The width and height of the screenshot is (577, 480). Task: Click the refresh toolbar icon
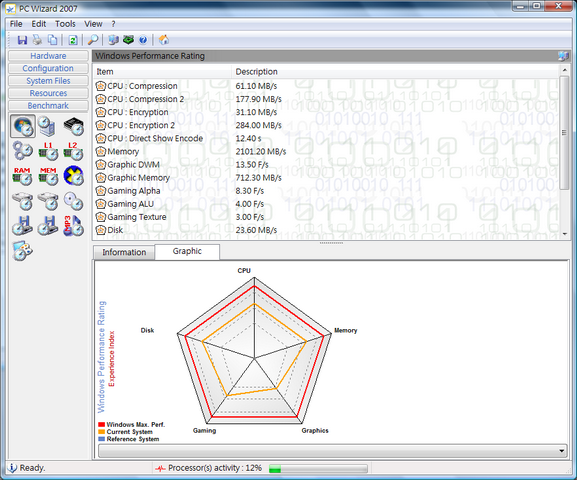pyautogui.click(x=73, y=40)
